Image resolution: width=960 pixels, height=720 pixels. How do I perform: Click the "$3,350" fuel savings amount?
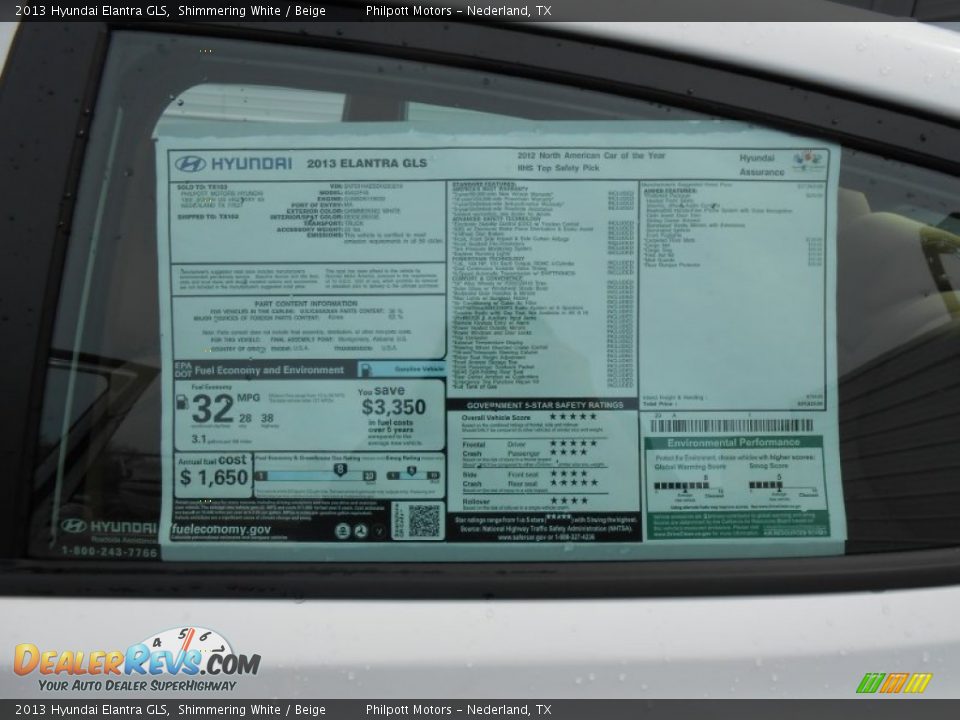[393, 407]
